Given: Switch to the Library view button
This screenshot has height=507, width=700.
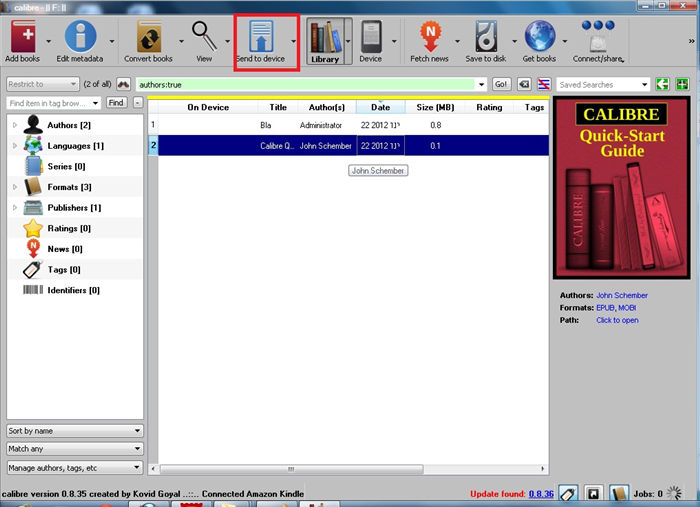Looking at the screenshot, I should (325, 41).
